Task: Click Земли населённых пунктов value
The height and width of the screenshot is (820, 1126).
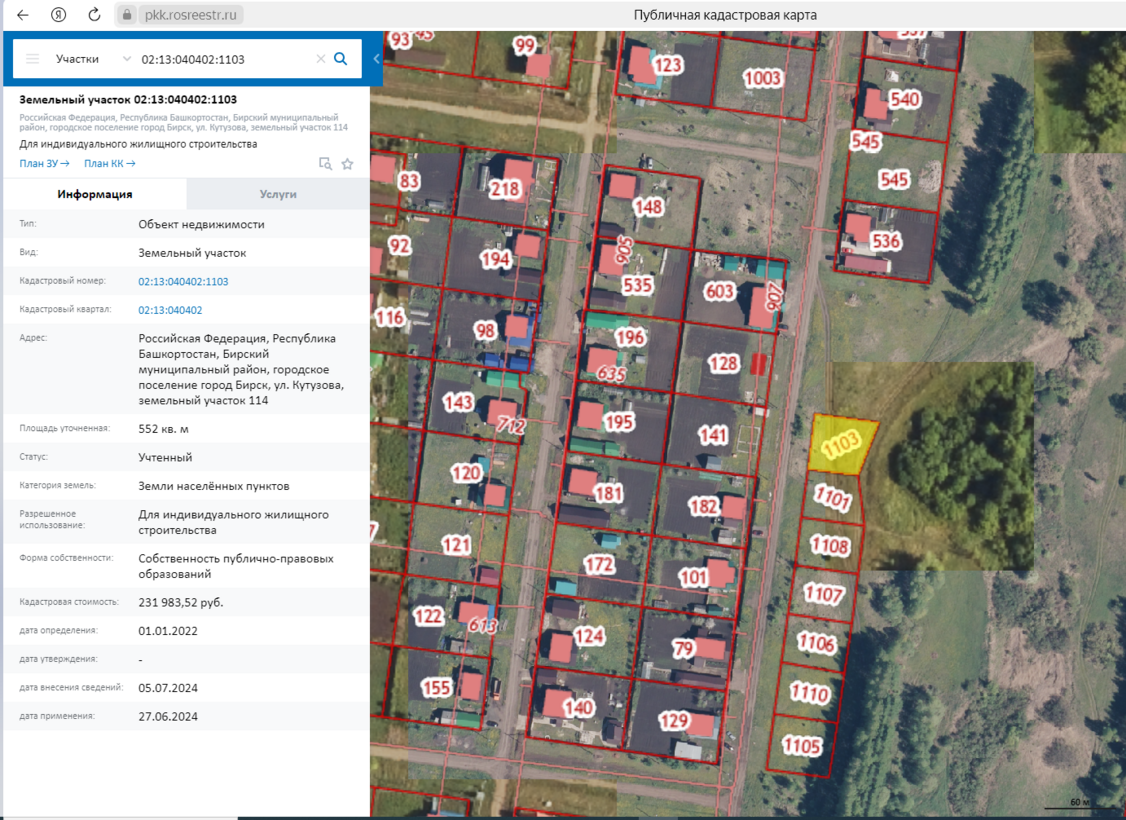Action: tap(214, 486)
